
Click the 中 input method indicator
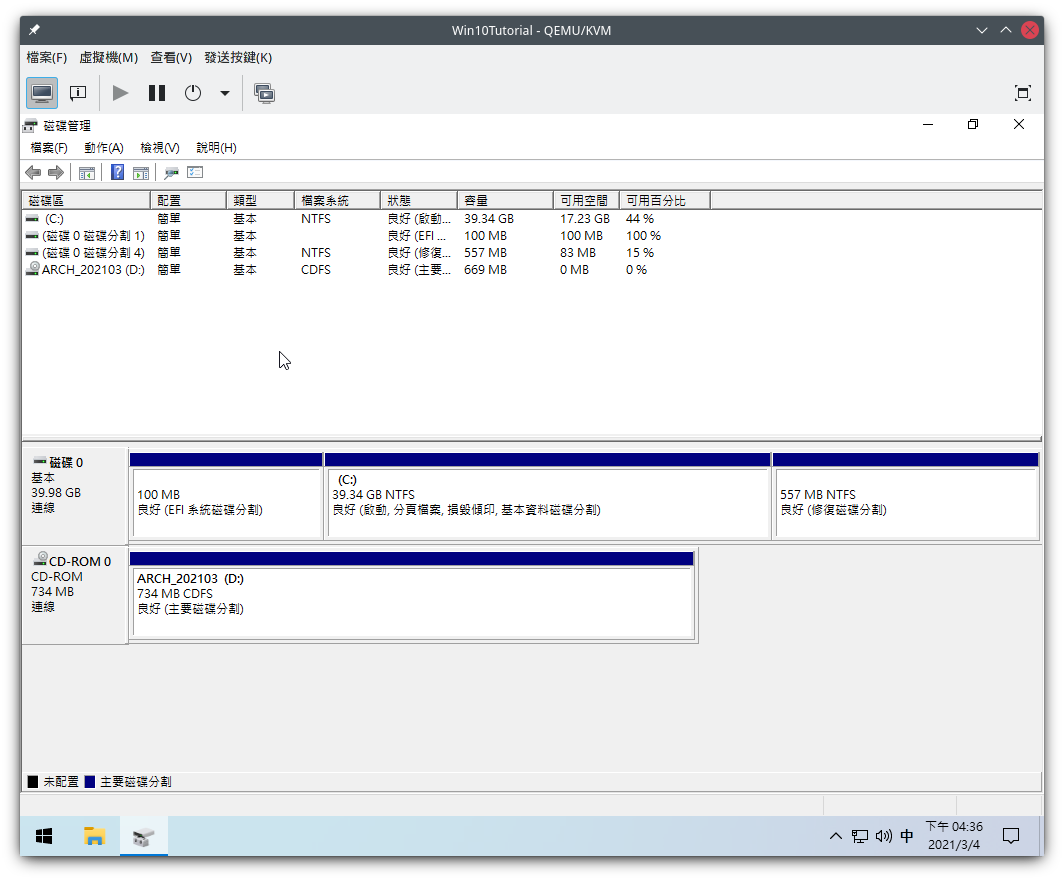click(x=907, y=836)
